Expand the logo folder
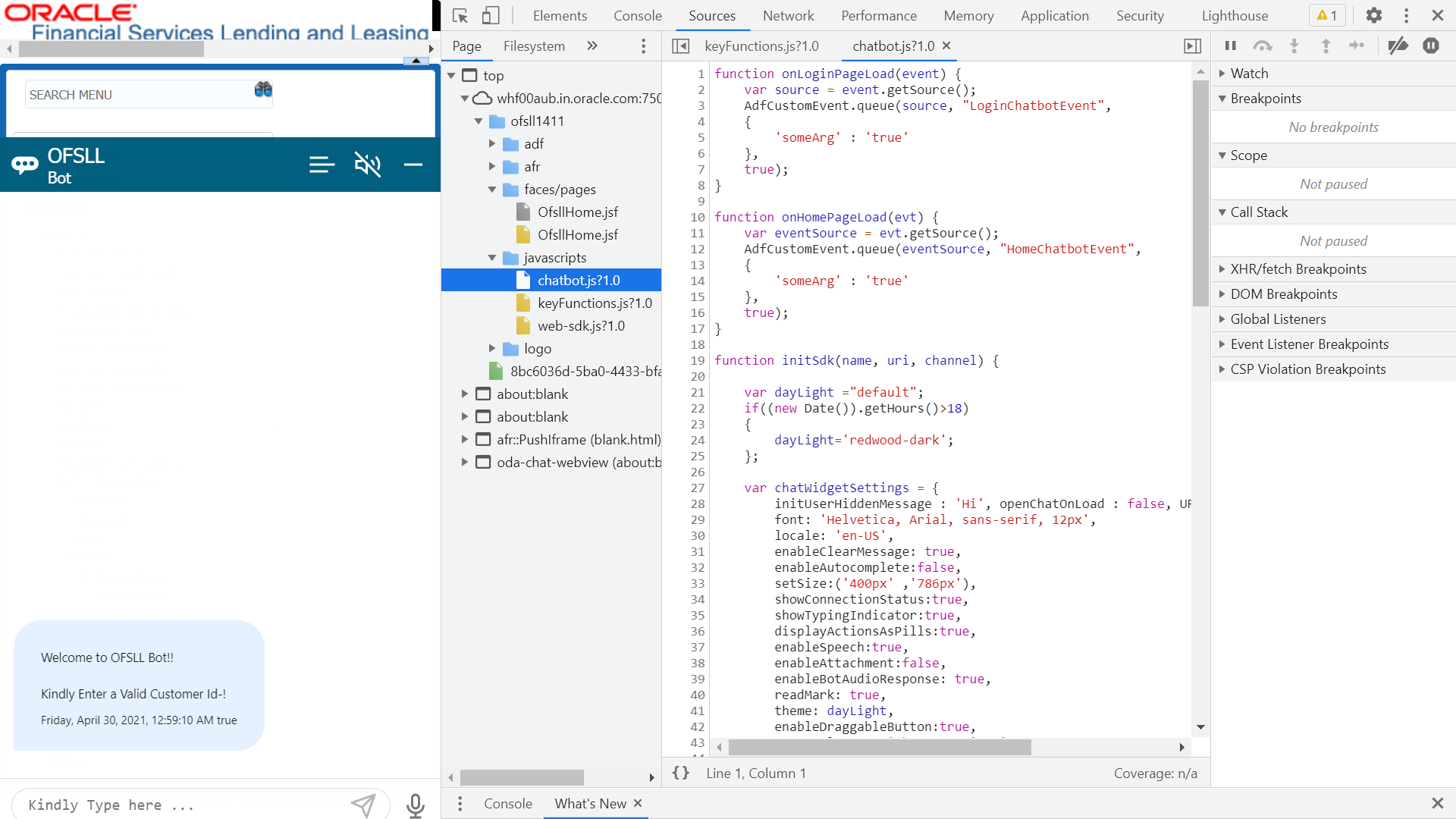The image size is (1456, 819). (x=492, y=349)
